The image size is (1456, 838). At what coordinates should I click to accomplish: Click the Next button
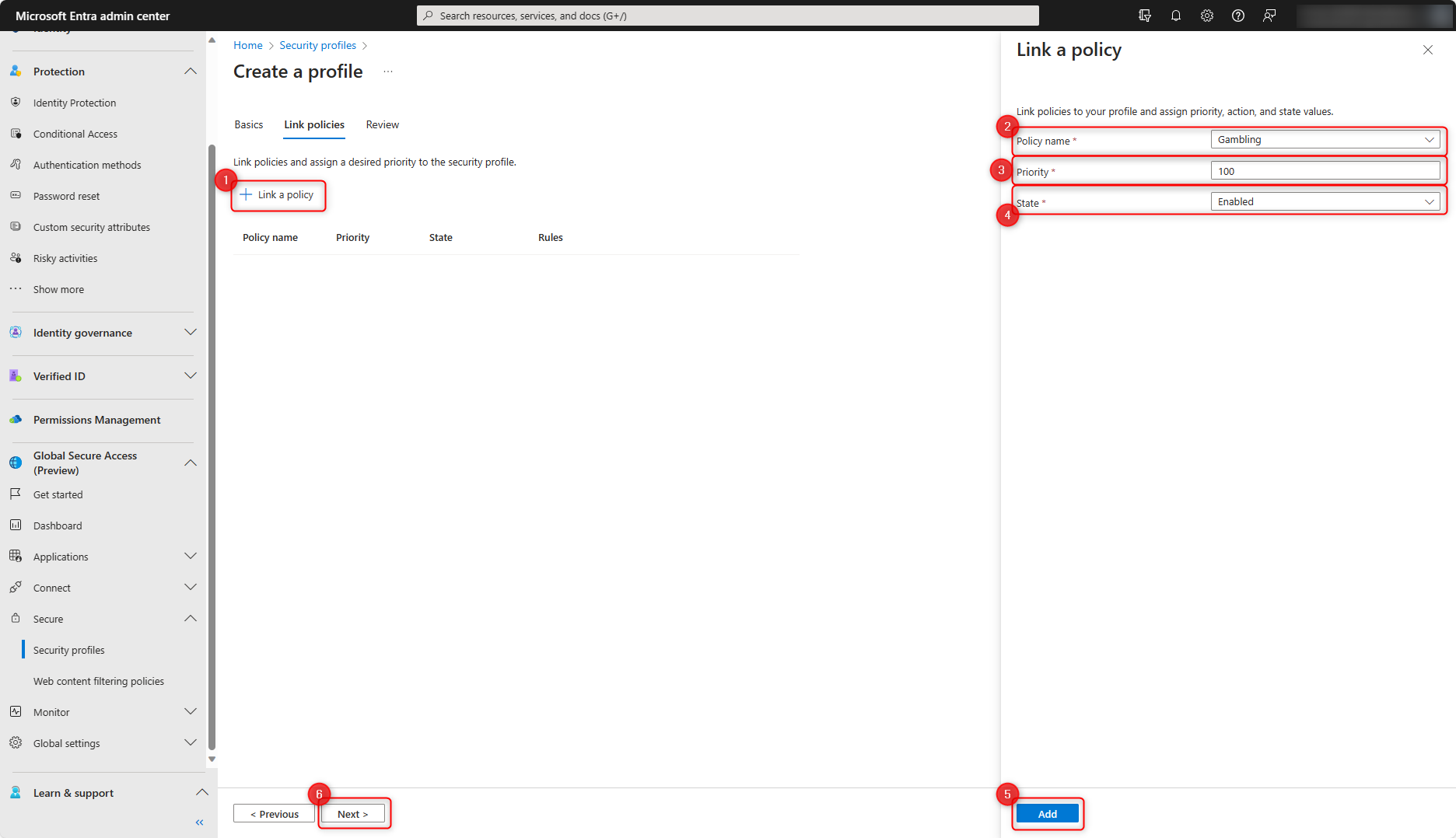354,813
